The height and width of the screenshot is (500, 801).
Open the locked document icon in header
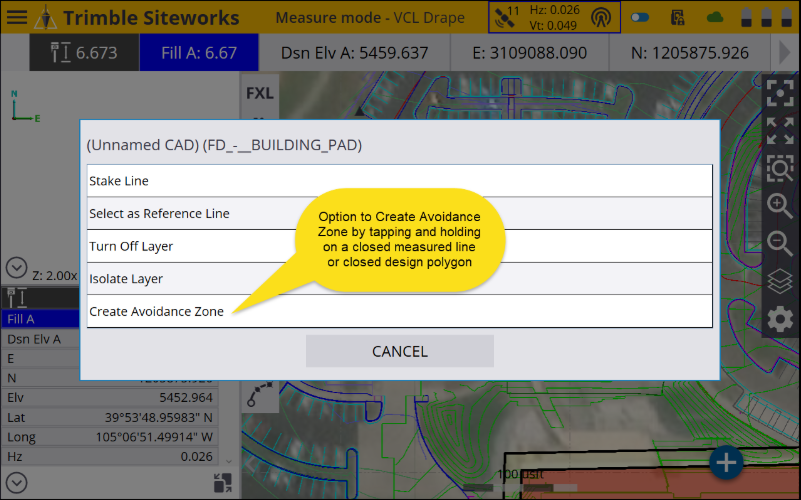point(677,17)
